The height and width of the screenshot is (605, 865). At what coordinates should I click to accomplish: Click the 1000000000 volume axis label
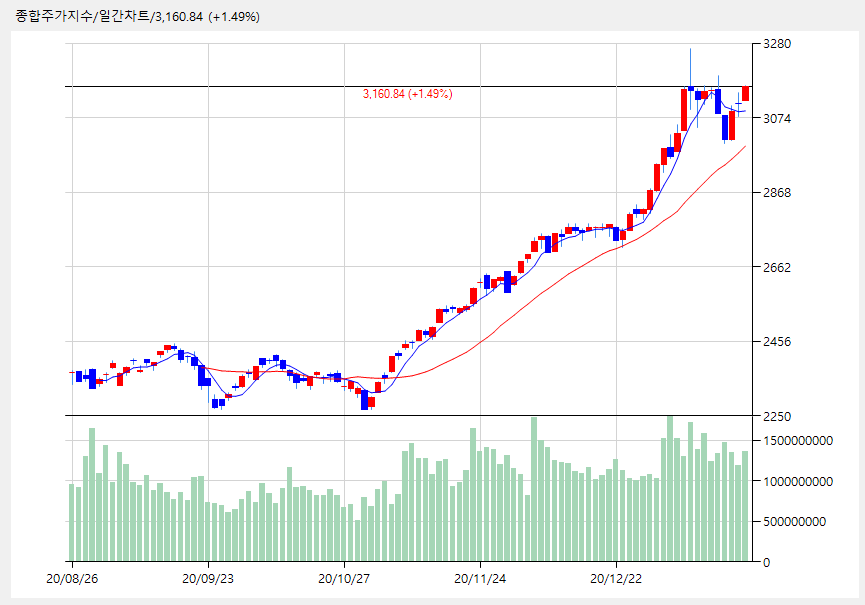(798, 481)
